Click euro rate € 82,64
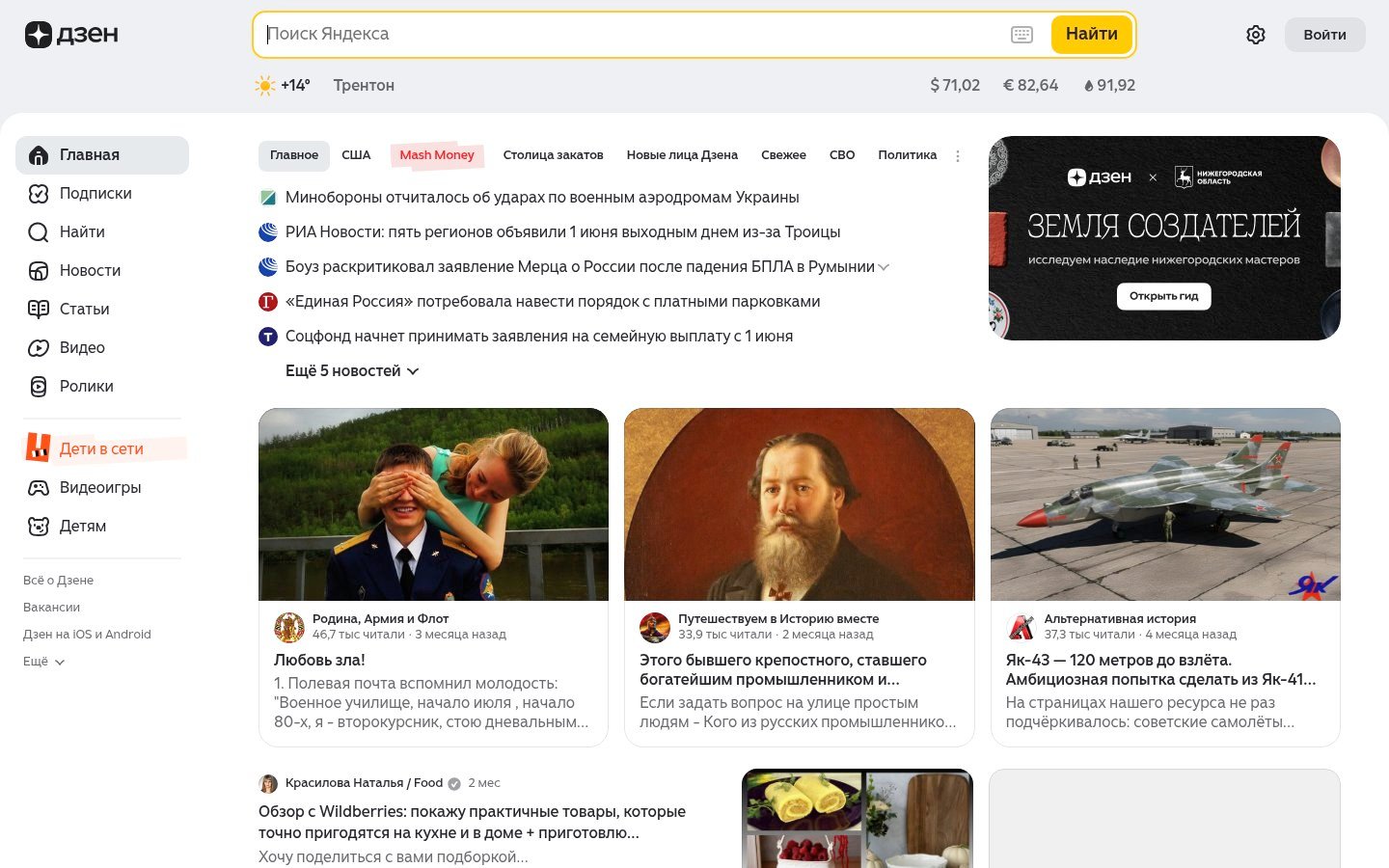This screenshot has width=1389, height=868. coord(1030,86)
